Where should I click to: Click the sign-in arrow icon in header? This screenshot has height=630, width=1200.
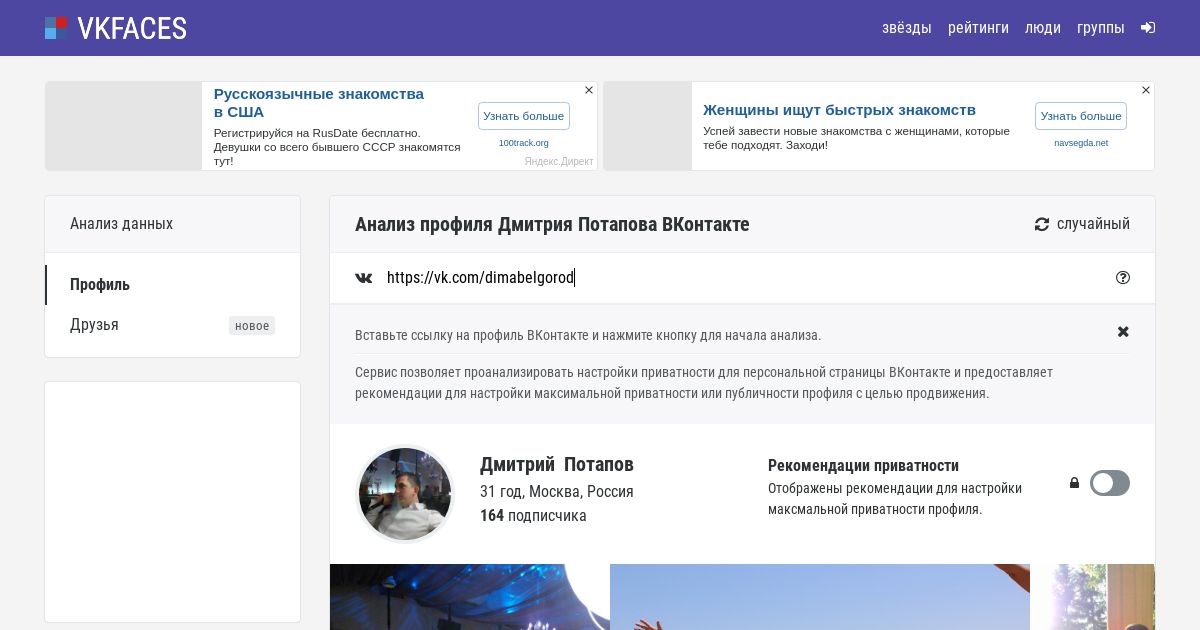pos(1148,28)
